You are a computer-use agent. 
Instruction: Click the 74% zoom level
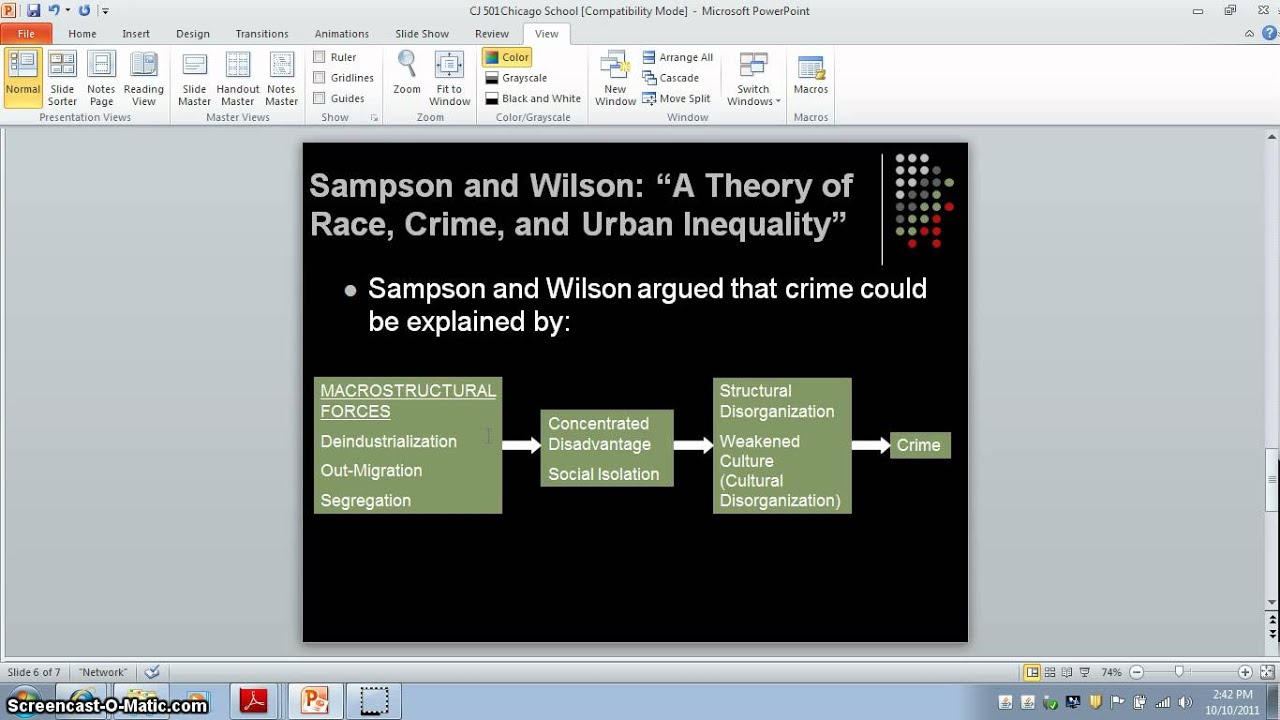pyautogui.click(x=1111, y=672)
